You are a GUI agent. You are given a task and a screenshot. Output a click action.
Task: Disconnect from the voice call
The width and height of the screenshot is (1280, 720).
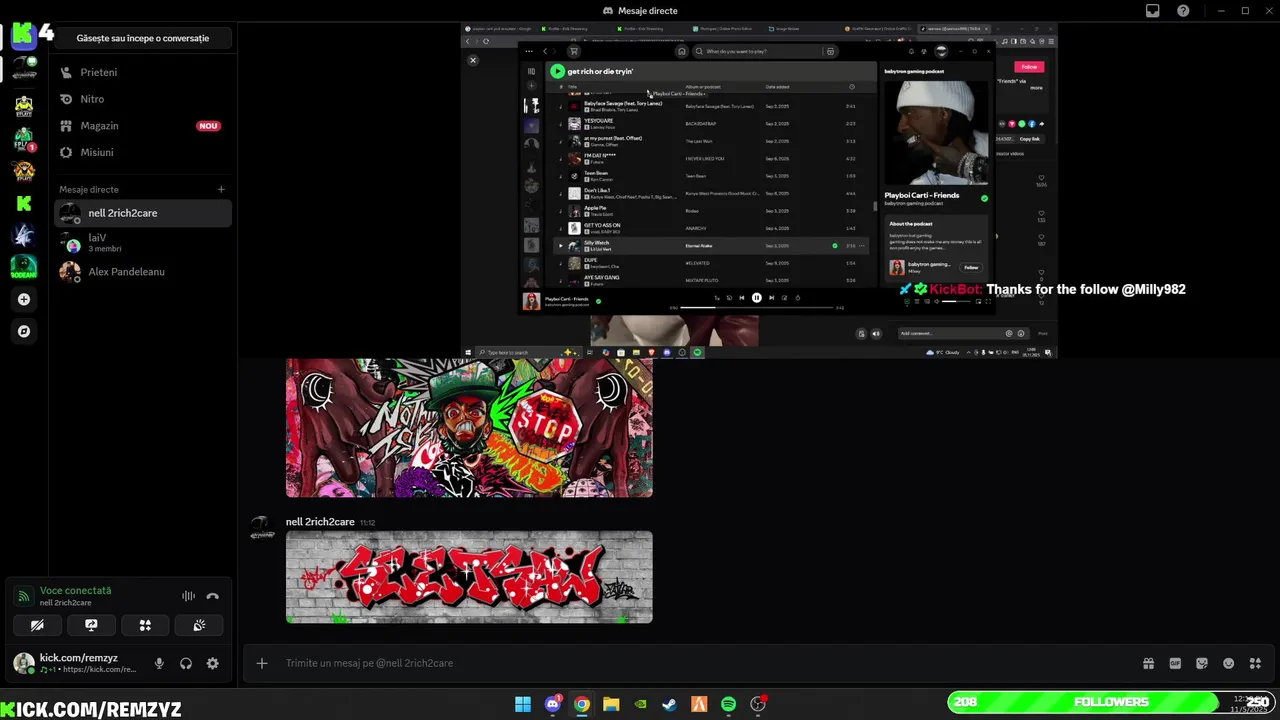[x=212, y=596]
